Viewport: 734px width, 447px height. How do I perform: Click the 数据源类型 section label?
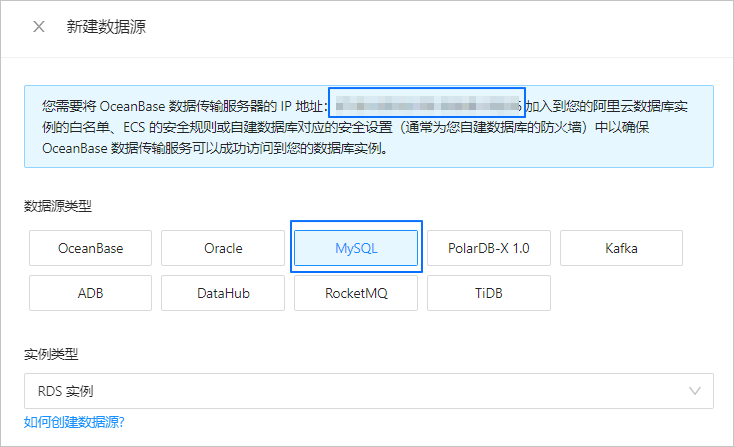point(58,206)
